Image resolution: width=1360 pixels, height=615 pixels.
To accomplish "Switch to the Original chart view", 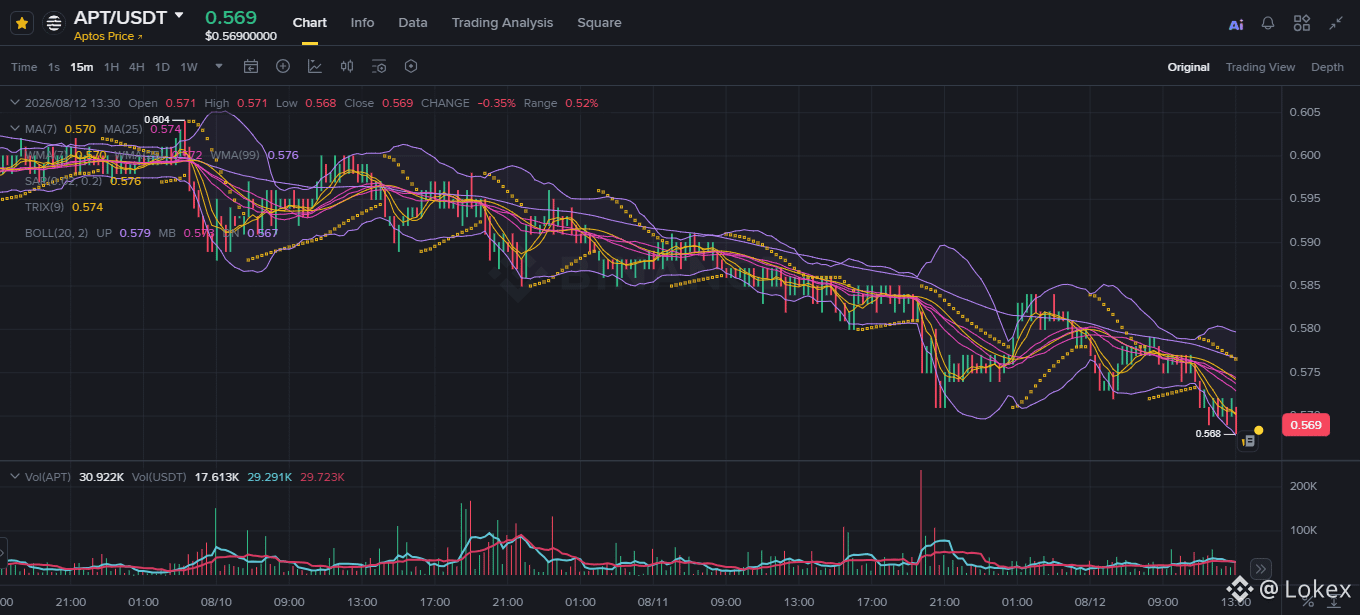I will pos(1188,67).
